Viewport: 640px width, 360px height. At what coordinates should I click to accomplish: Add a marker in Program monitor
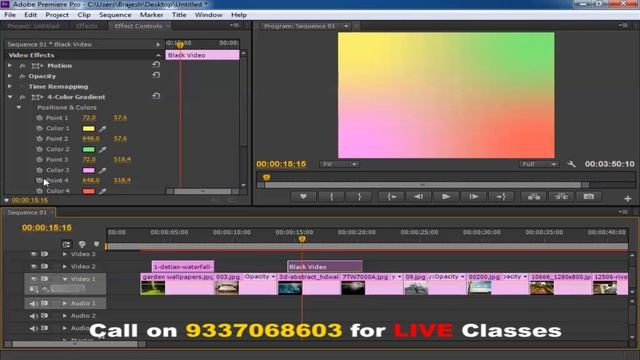[303, 197]
